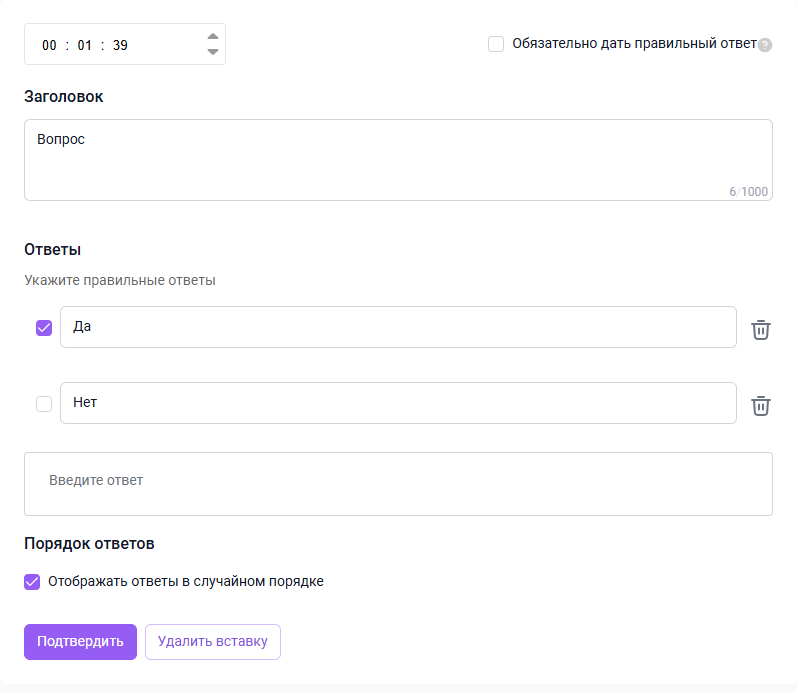Click the timer decrement down arrow
The height and width of the screenshot is (693, 797).
coord(212,52)
